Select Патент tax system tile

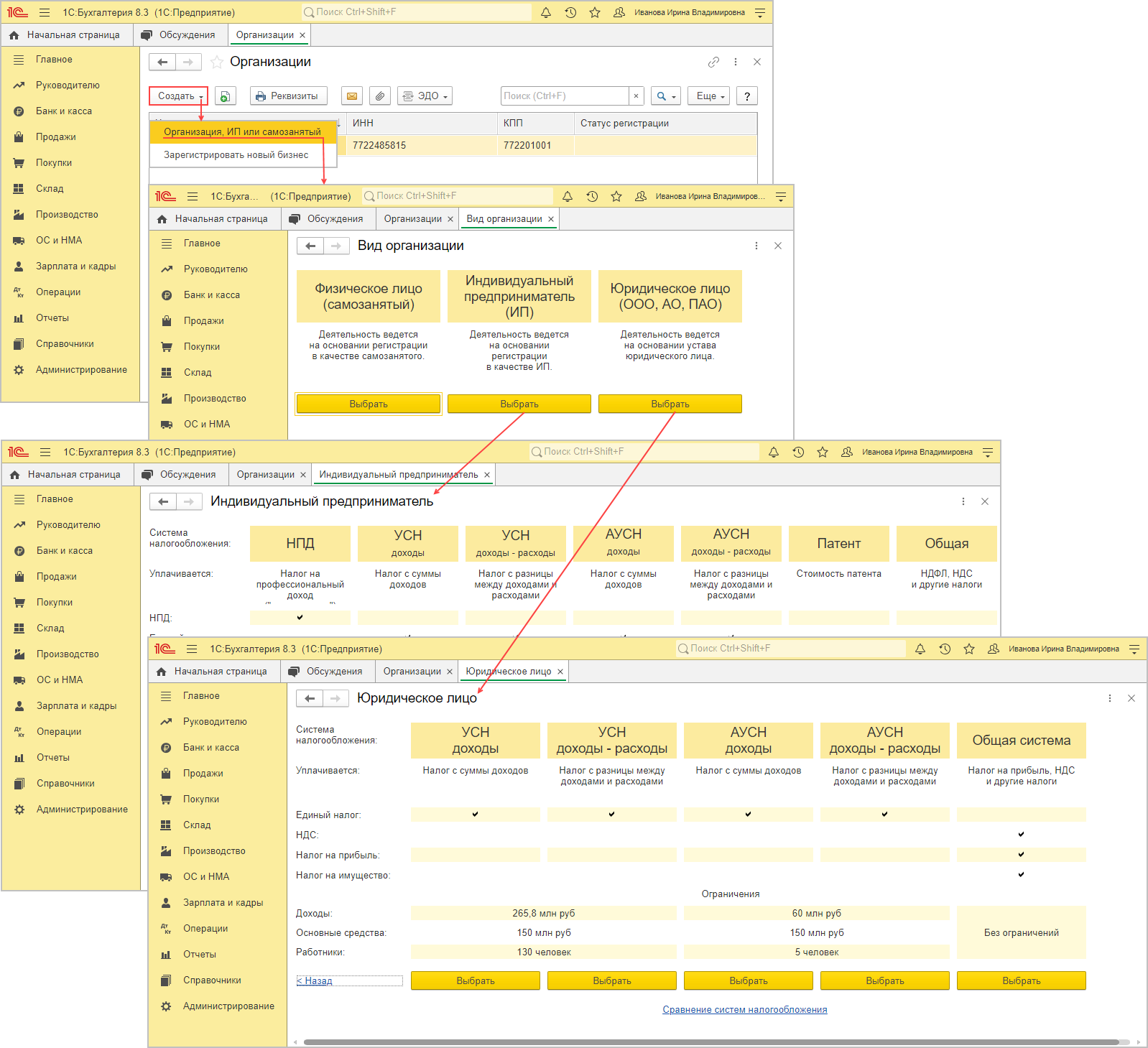839,543
